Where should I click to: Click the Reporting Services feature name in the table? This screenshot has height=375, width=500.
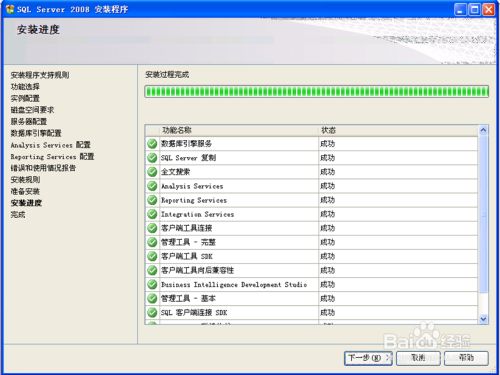pyautogui.click(x=194, y=200)
